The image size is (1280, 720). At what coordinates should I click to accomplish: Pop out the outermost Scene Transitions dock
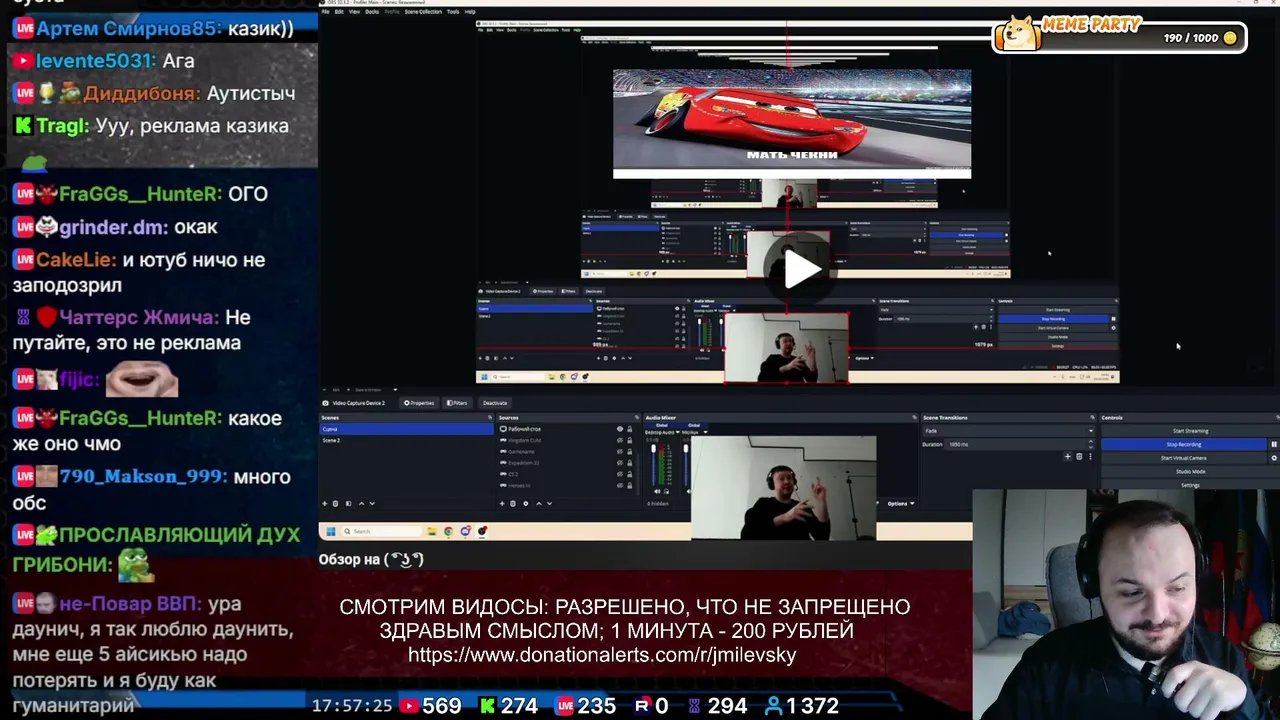(x=1092, y=417)
